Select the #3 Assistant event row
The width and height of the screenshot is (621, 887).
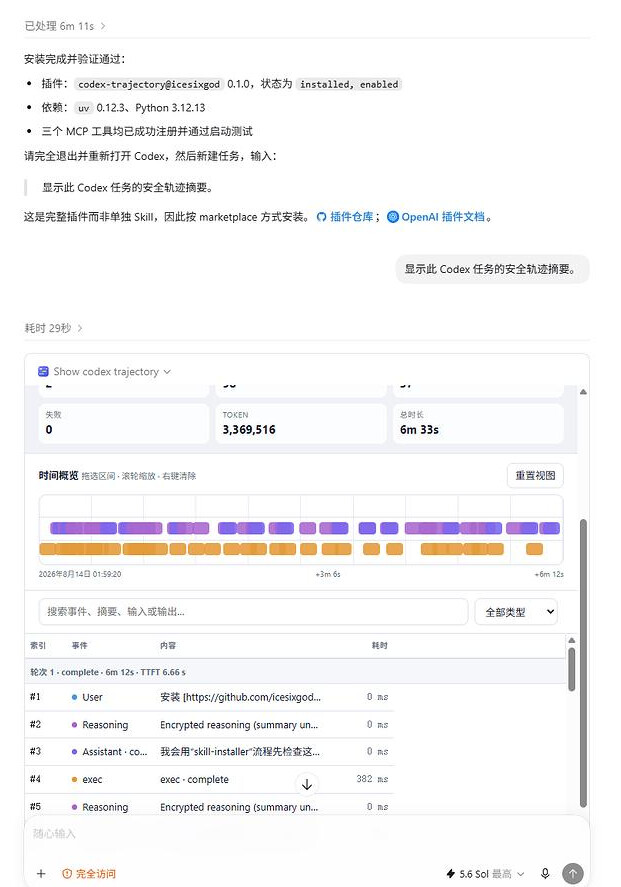[x=209, y=752]
